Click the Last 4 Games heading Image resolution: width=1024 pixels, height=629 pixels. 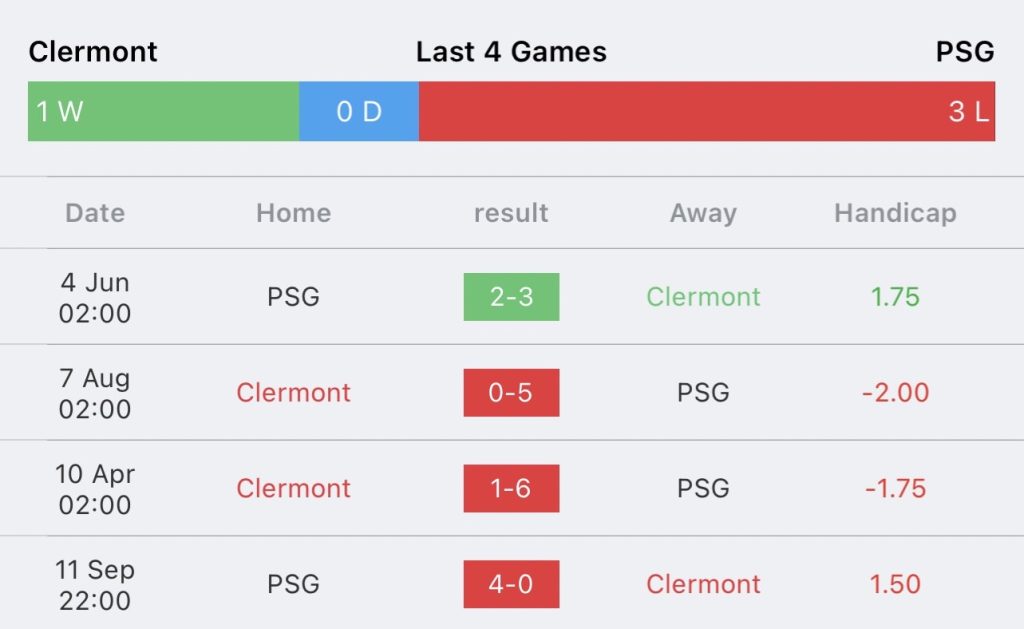pyautogui.click(x=511, y=52)
